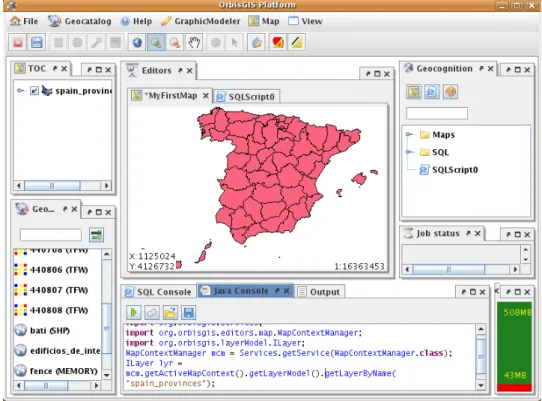Select the zoom out tool
This screenshot has height=401, width=542.
(x=175, y=43)
